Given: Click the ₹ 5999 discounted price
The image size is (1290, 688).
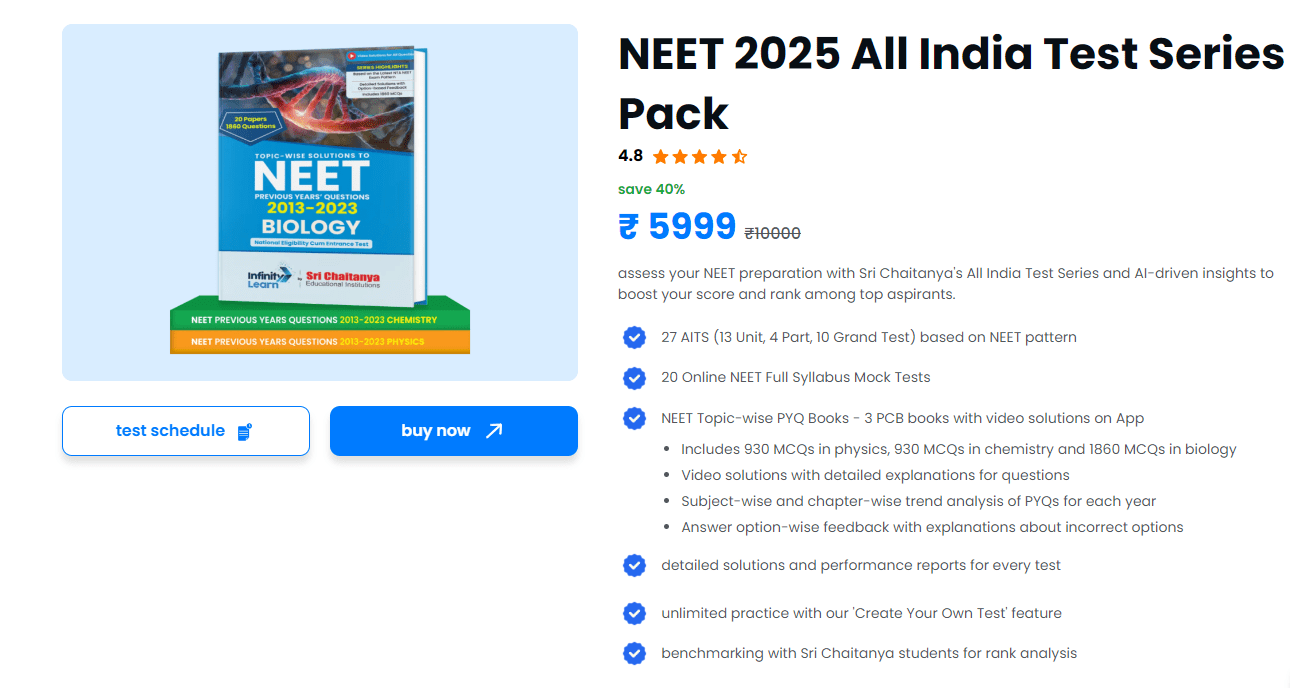Looking at the screenshot, I should coord(677,227).
